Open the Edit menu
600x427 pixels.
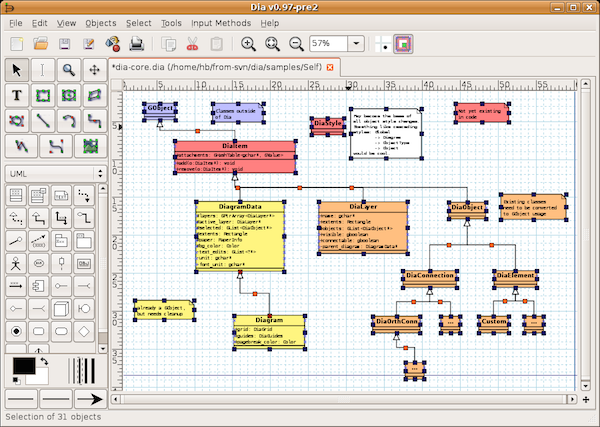point(39,23)
